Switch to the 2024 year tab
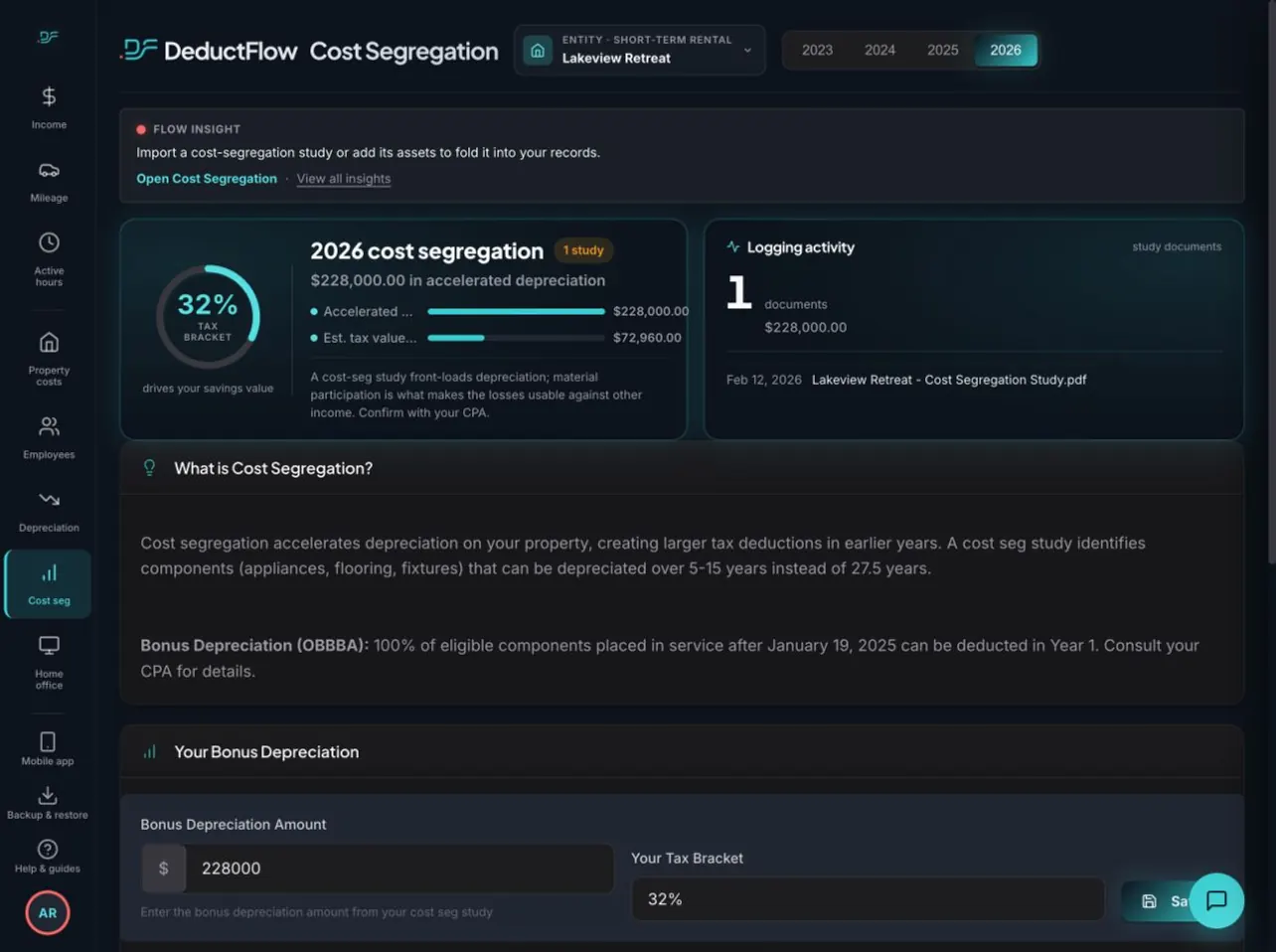Image resolution: width=1276 pixels, height=952 pixels. tap(879, 50)
